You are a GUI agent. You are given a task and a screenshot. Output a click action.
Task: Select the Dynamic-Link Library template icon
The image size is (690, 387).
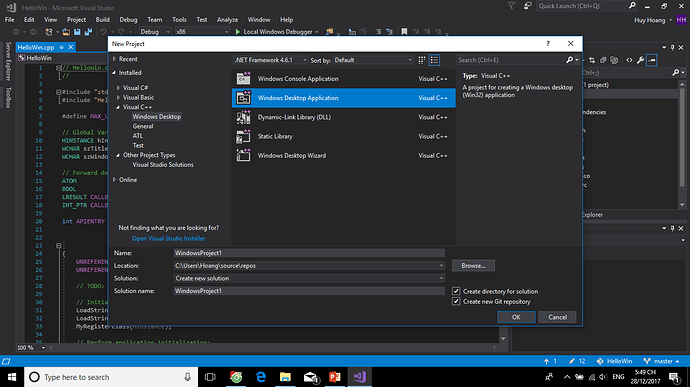point(243,117)
